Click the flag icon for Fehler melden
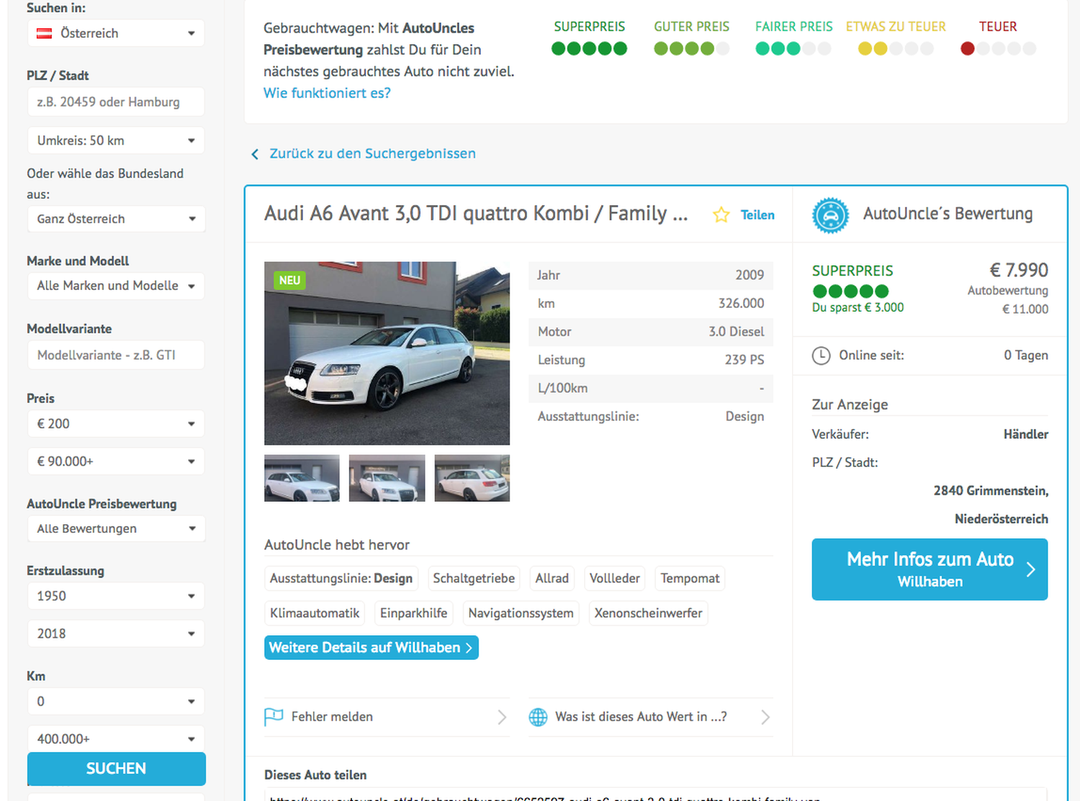The width and height of the screenshot is (1080, 801). click(273, 717)
